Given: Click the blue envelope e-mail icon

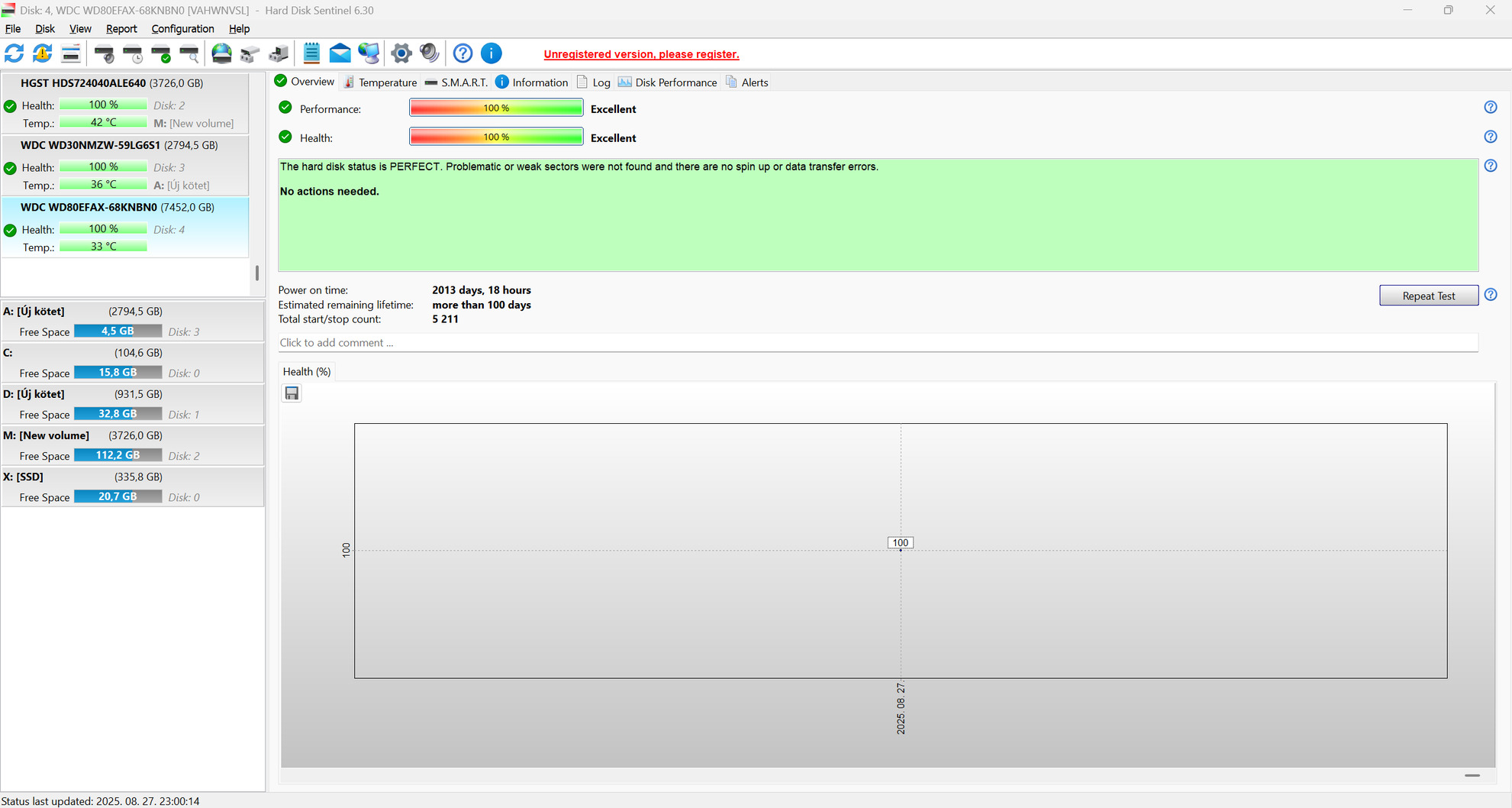Looking at the screenshot, I should (340, 53).
